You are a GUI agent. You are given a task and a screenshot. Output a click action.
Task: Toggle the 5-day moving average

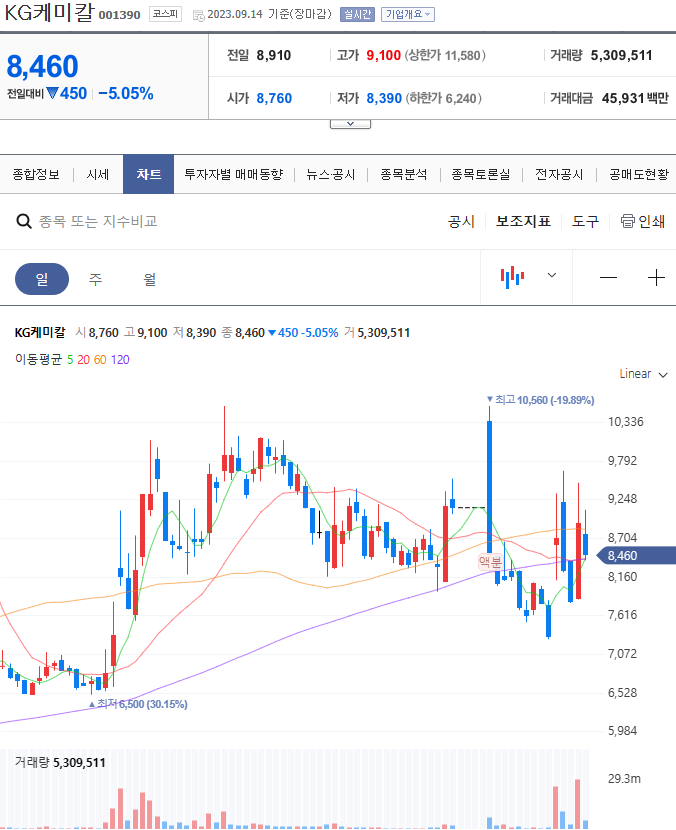pos(70,360)
